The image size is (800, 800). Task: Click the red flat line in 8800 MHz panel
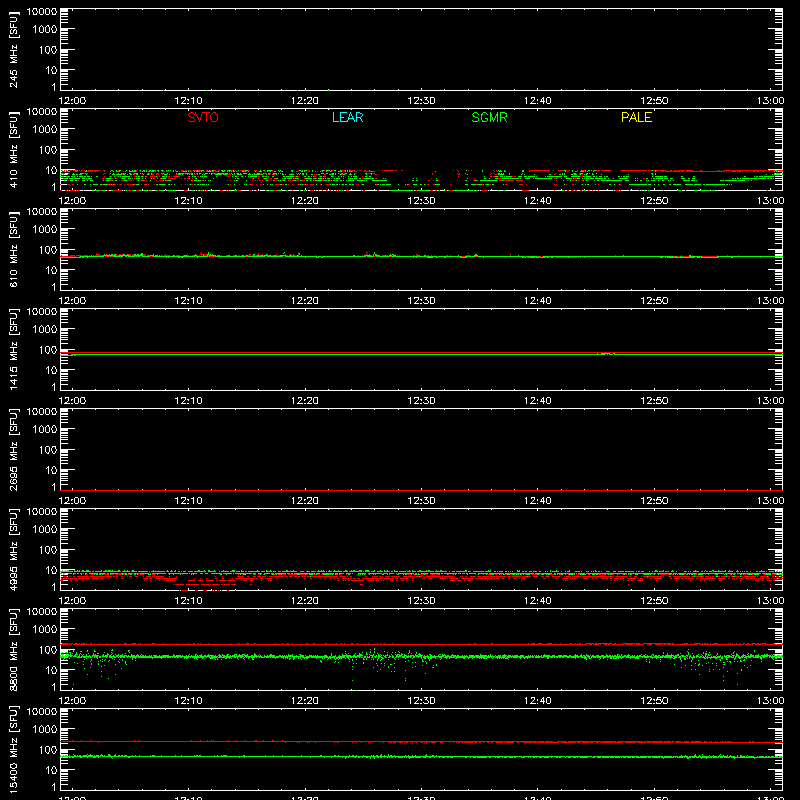pos(421,644)
